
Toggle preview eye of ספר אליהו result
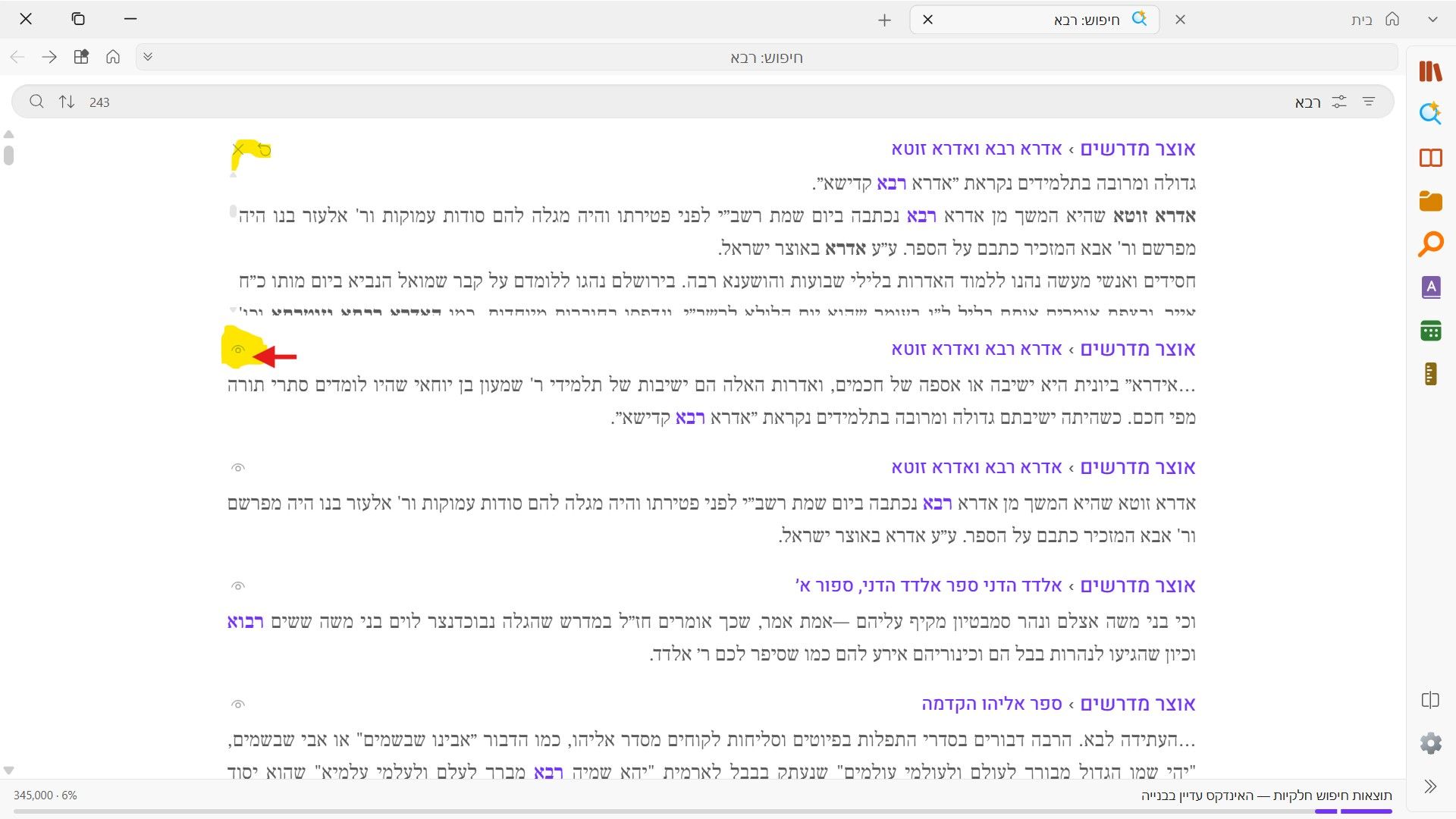pos(238,704)
